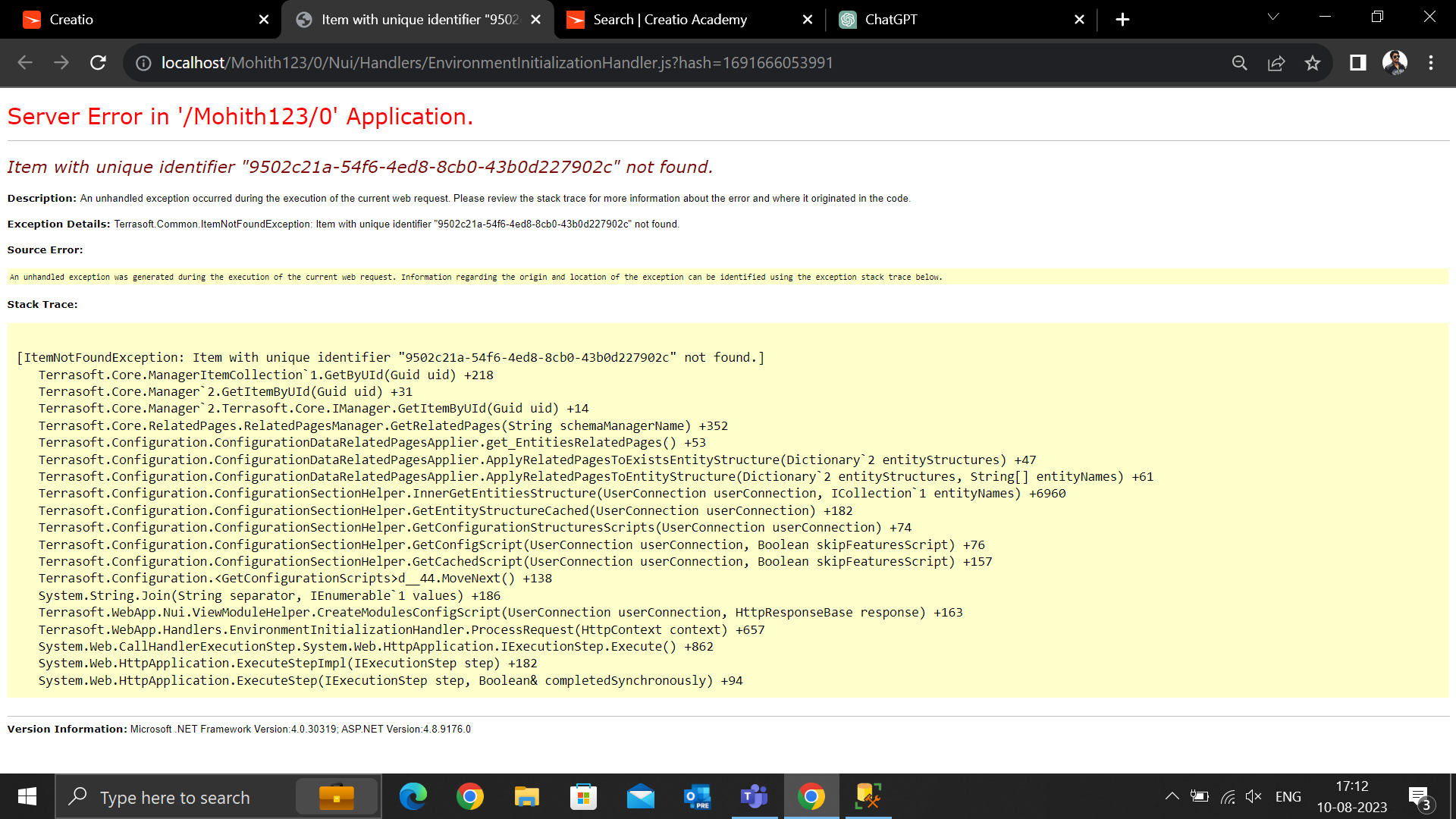The image size is (1456, 819).
Task: Click the 'Version Information:' label
Action: pyautogui.click(x=67, y=730)
